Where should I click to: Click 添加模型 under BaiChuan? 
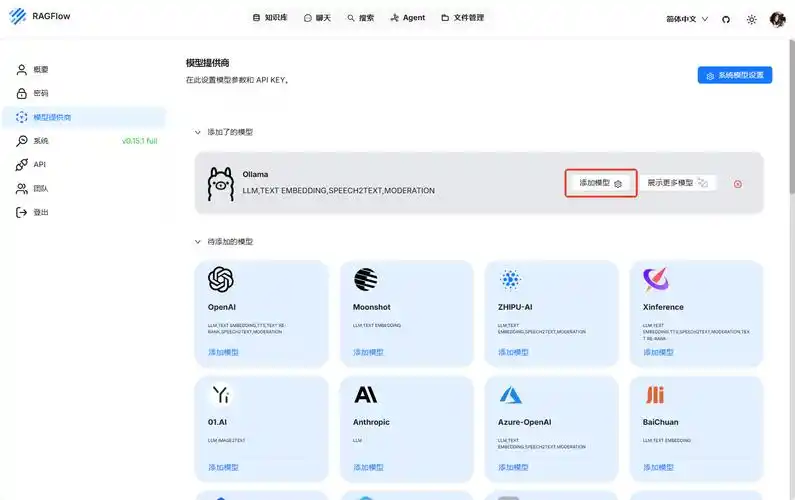coord(658,467)
